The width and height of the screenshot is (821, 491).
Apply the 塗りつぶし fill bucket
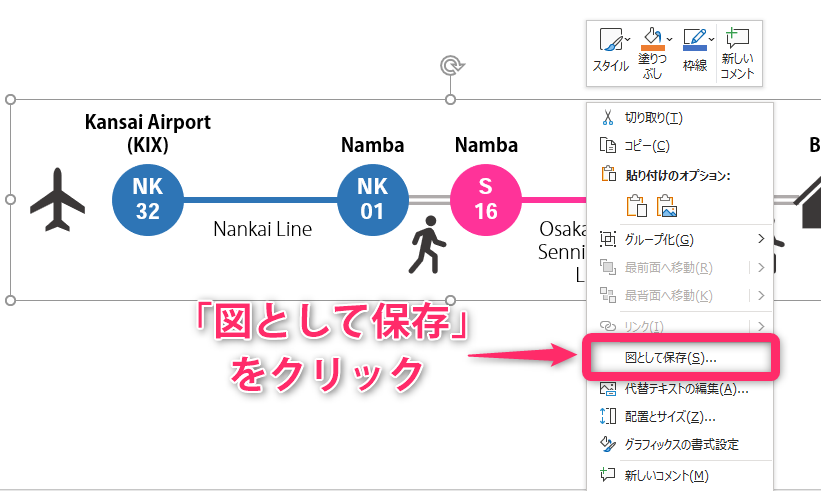click(651, 52)
